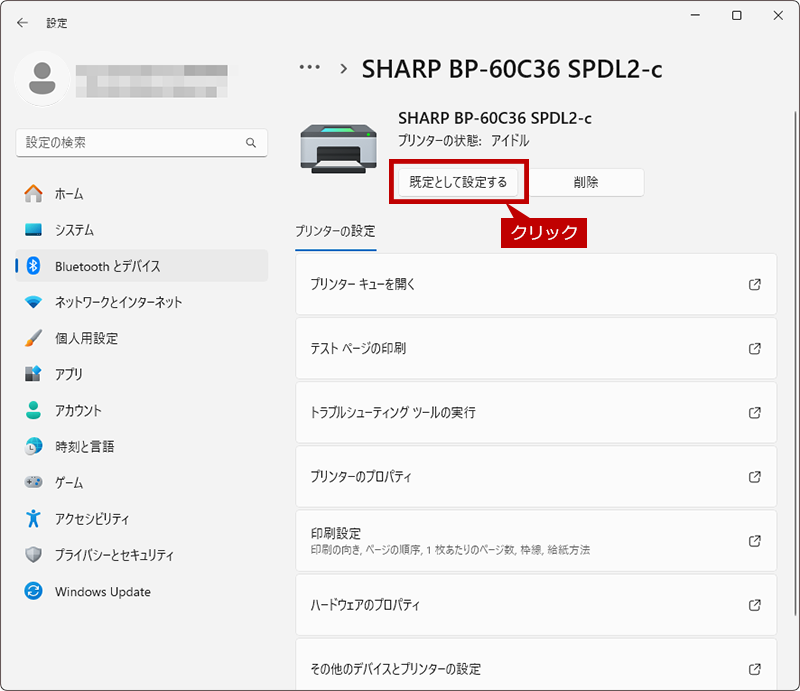Image resolution: width=800 pixels, height=691 pixels.
Task: Click the 削除 button
Action: (x=586, y=182)
